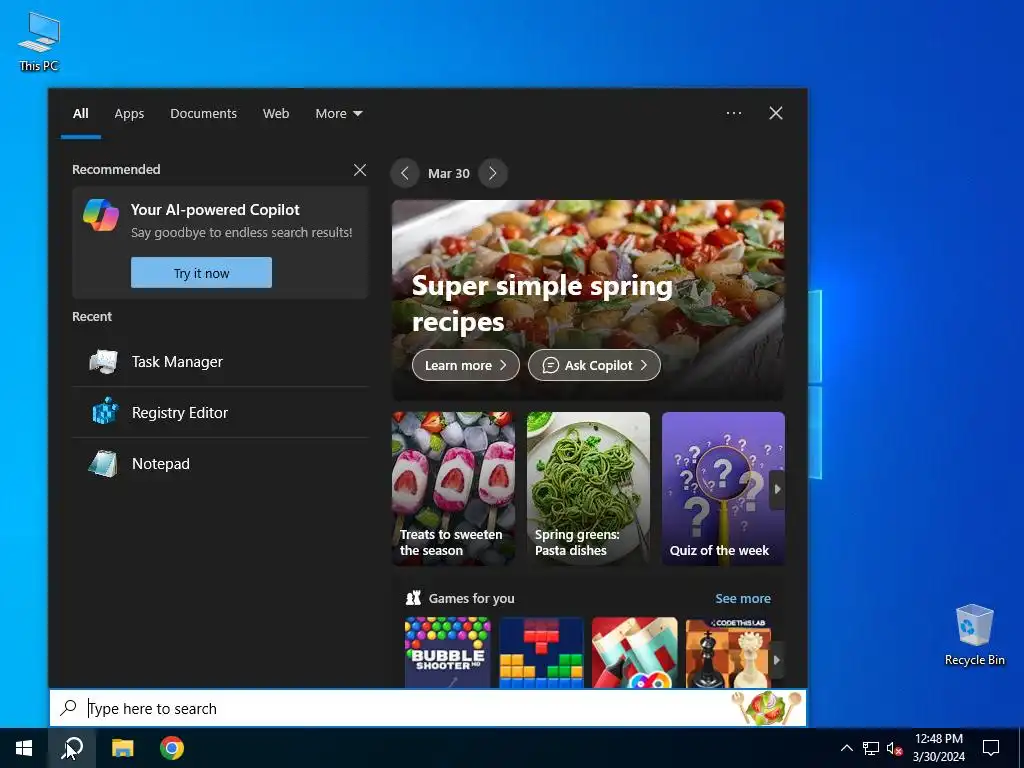
Task: Open network status tray icon
Action: click(871, 748)
